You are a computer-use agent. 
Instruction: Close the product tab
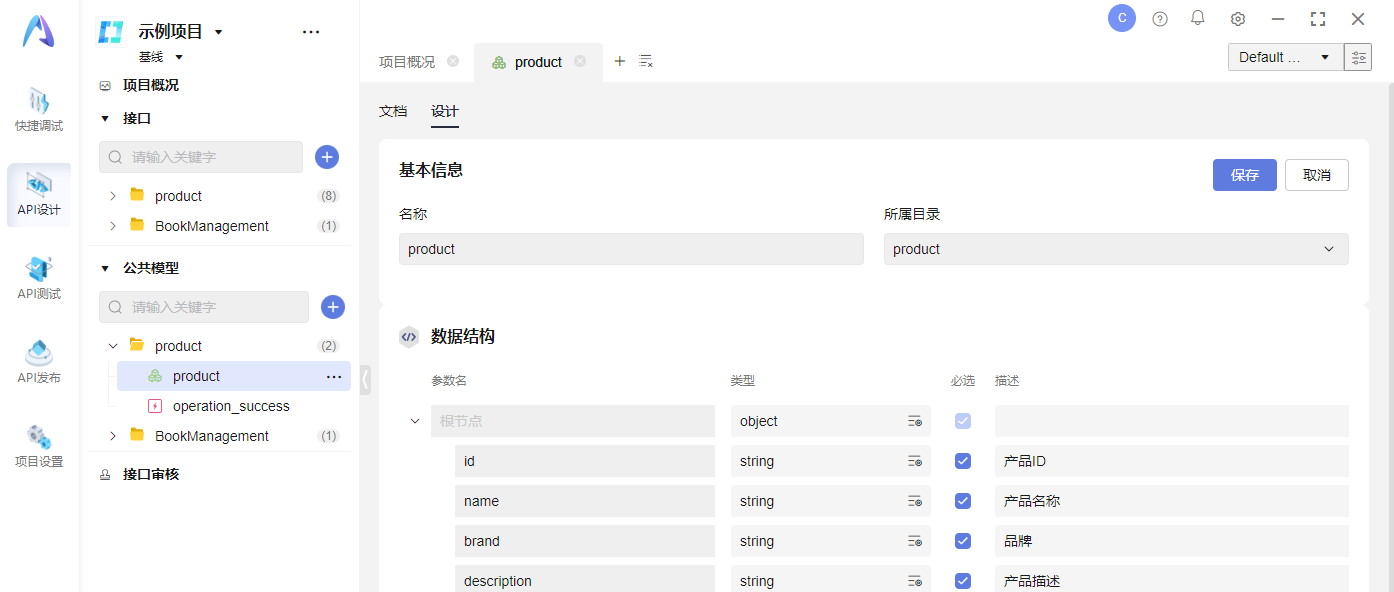(580, 61)
